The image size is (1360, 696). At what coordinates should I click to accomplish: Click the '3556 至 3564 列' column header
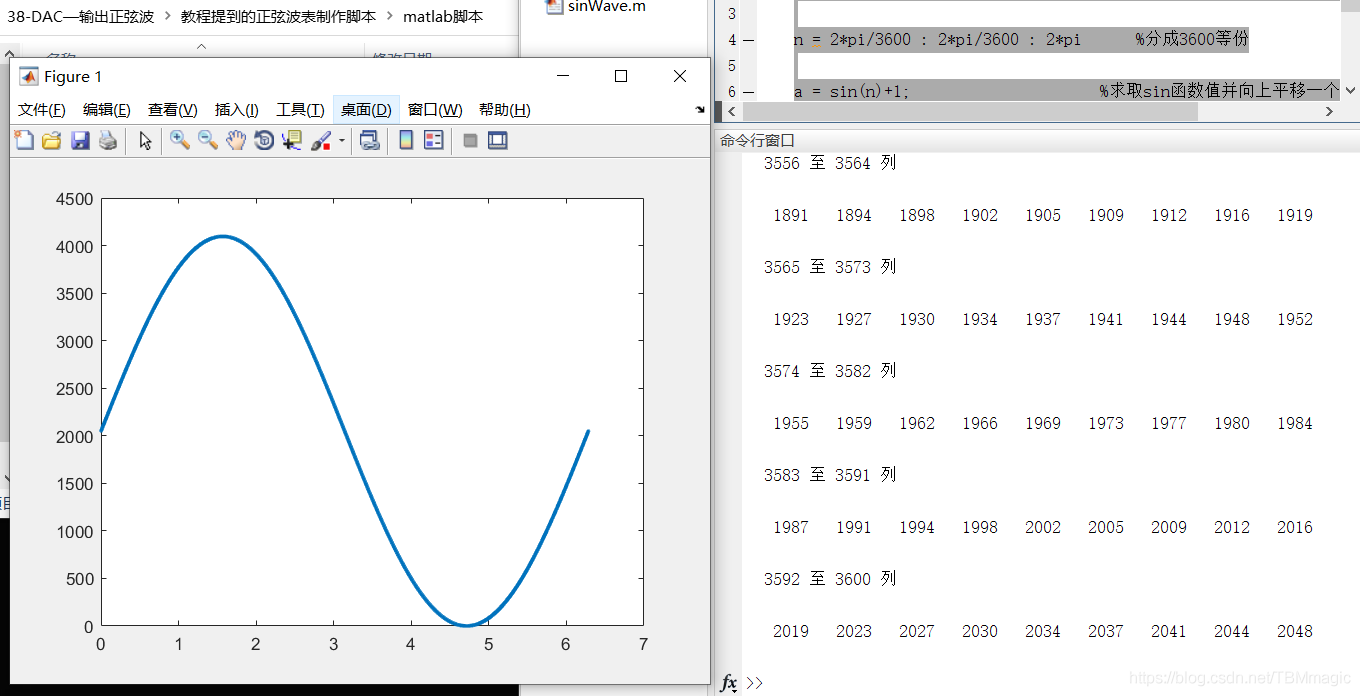tap(830, 163)
